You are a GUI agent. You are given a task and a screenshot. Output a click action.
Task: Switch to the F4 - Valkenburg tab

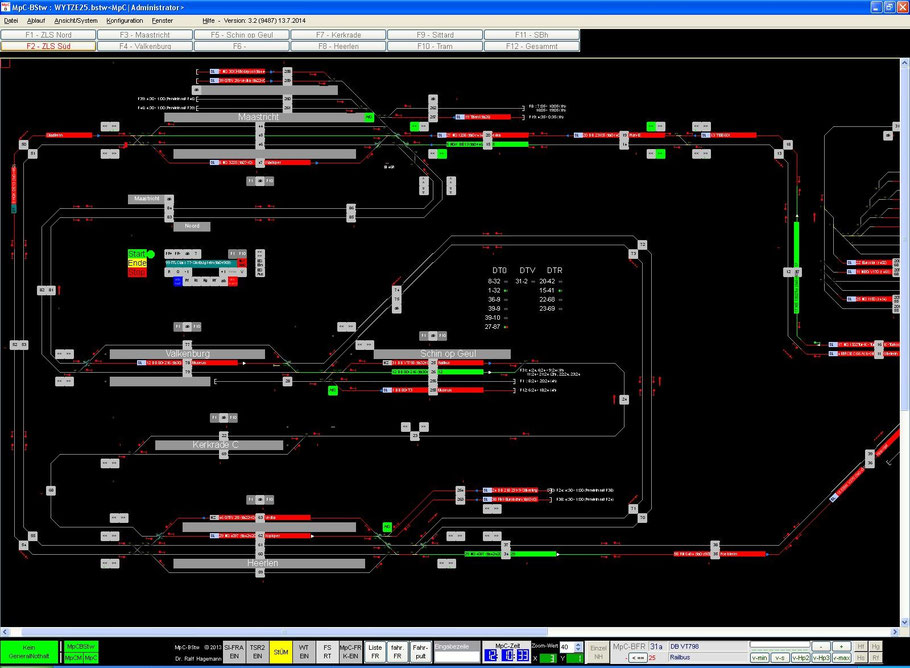[x=145, y=46]
